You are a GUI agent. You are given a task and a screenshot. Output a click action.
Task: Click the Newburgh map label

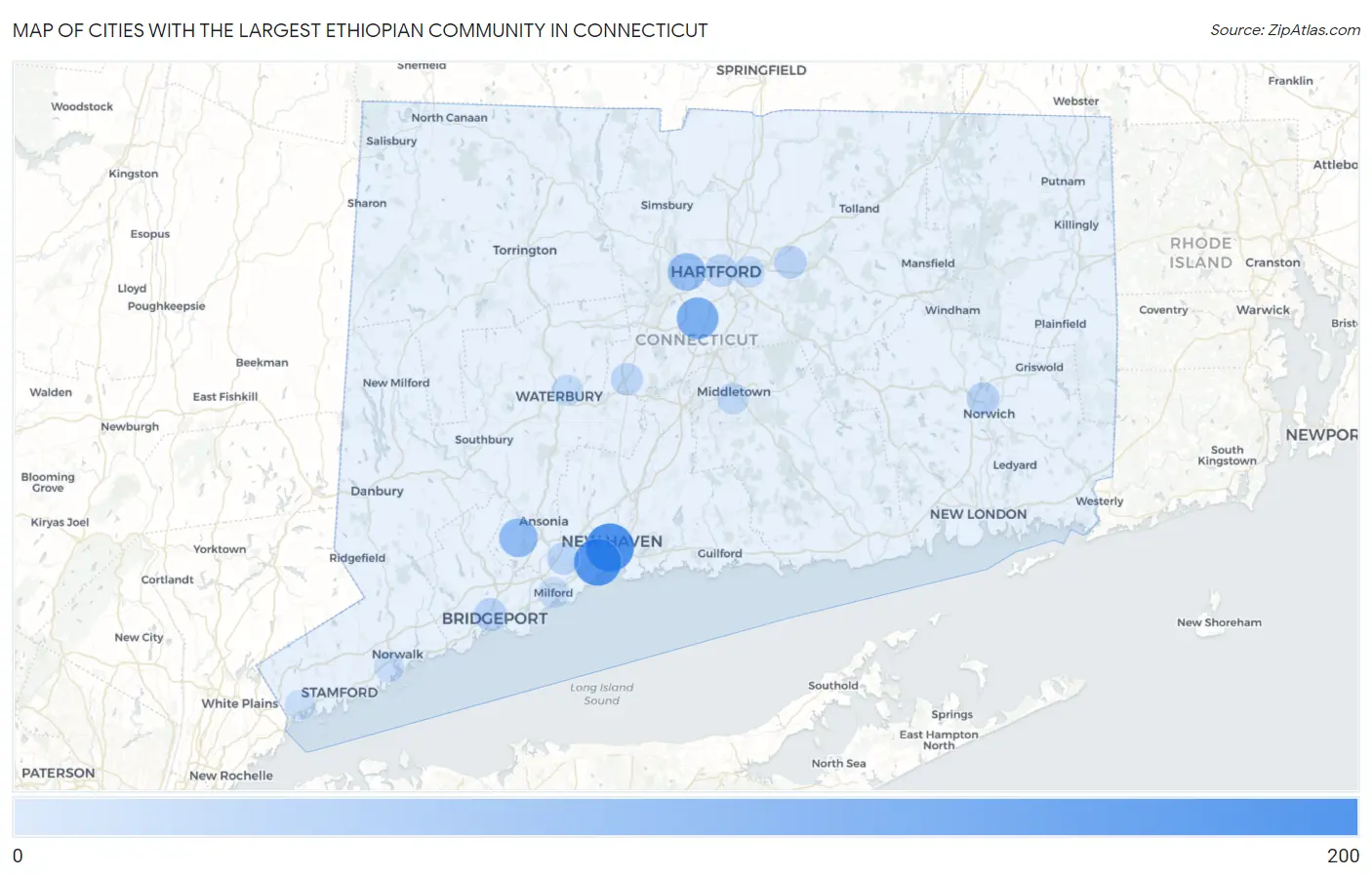(130, 427)
